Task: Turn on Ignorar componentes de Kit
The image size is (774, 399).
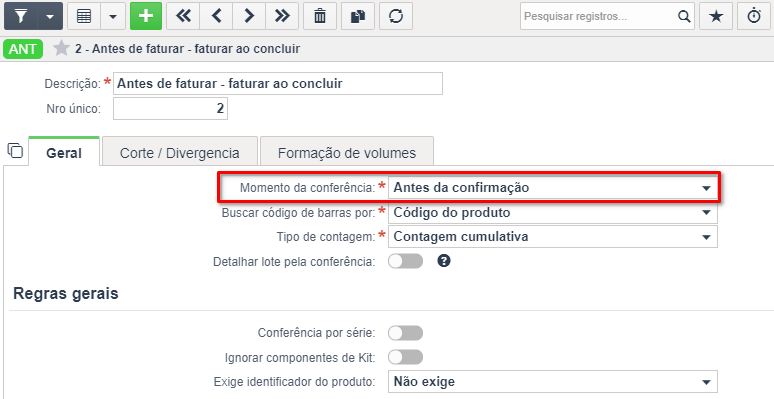Action: (x=405, y=357)
